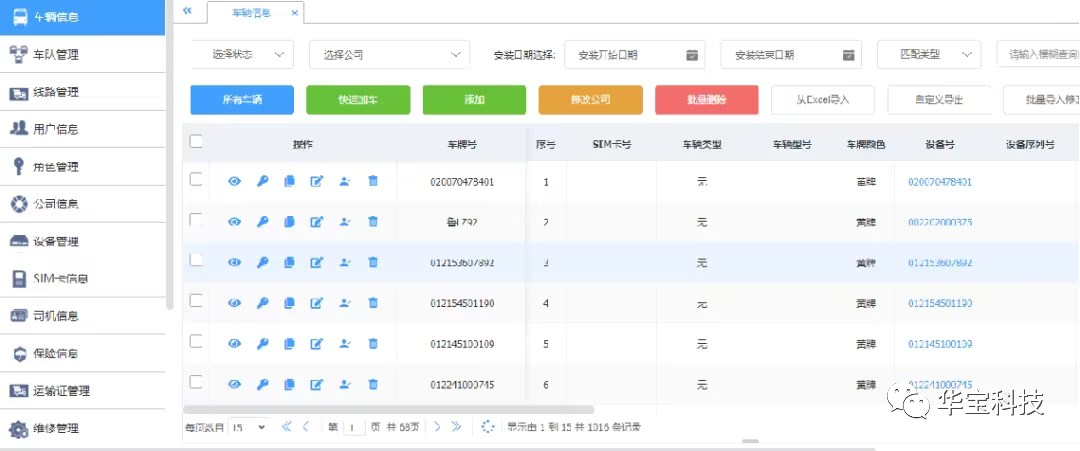Edit icon for vehicle 012241000745
1080x451 pixels.
[x=317, y=384]
